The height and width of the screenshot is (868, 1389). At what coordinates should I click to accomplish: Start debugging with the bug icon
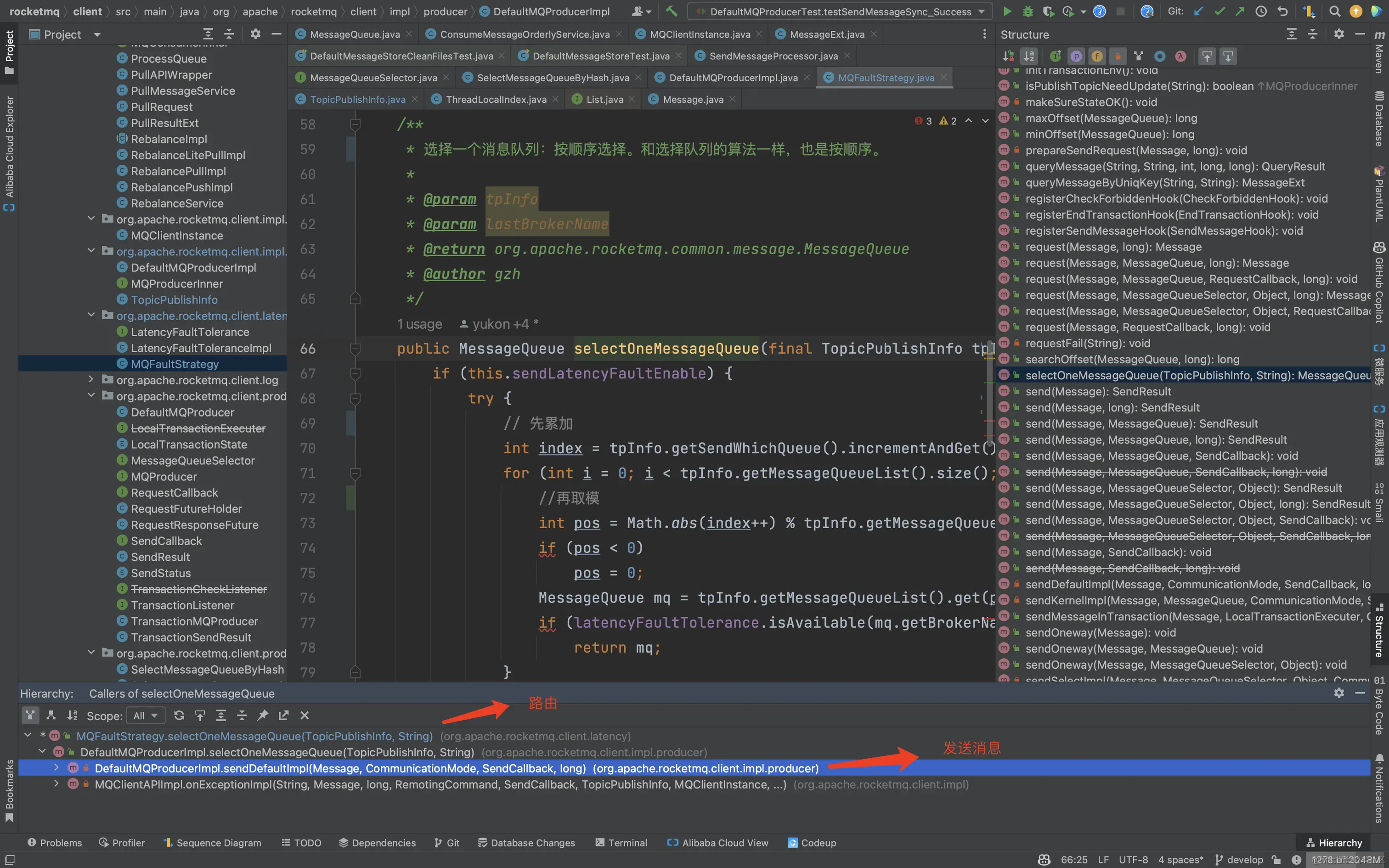[1028, 11]
